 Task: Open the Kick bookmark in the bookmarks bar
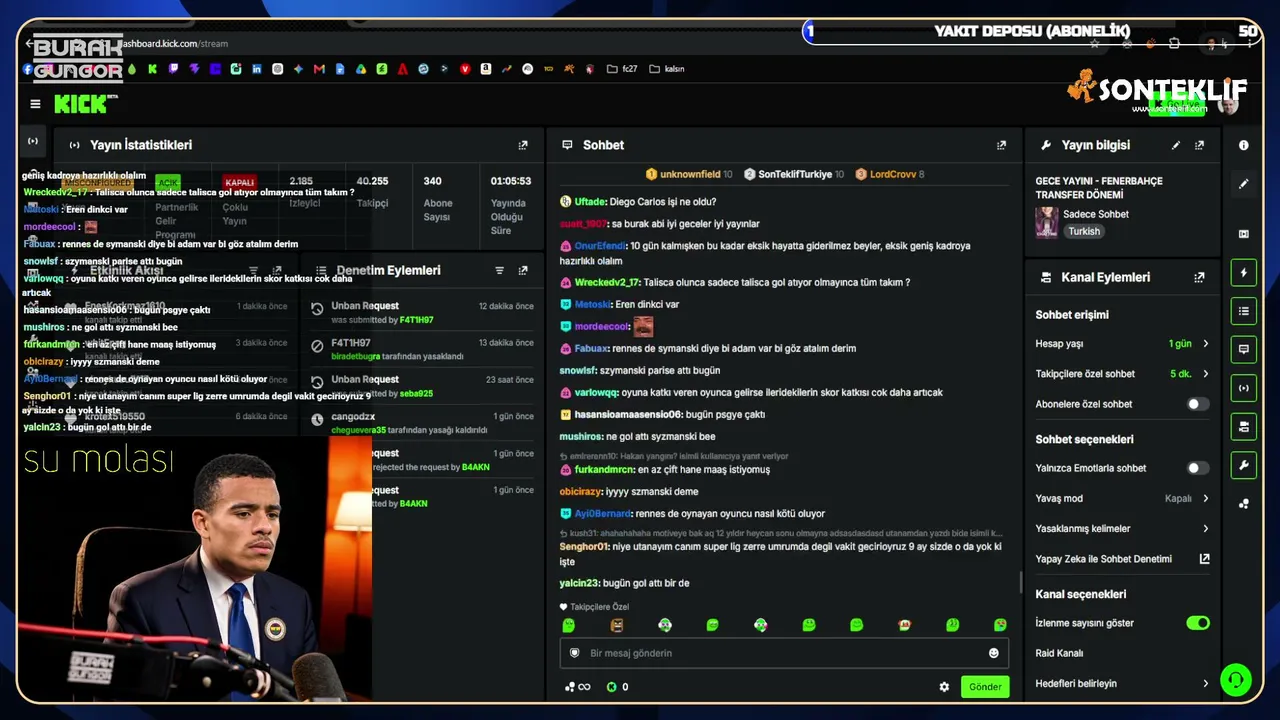(x=152, y=69)
